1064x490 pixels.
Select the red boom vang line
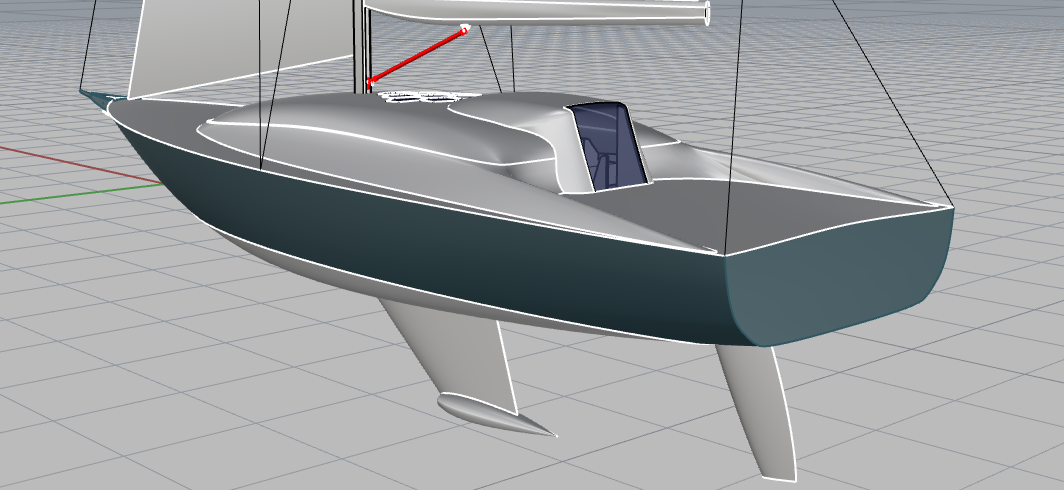coord(417,56)
